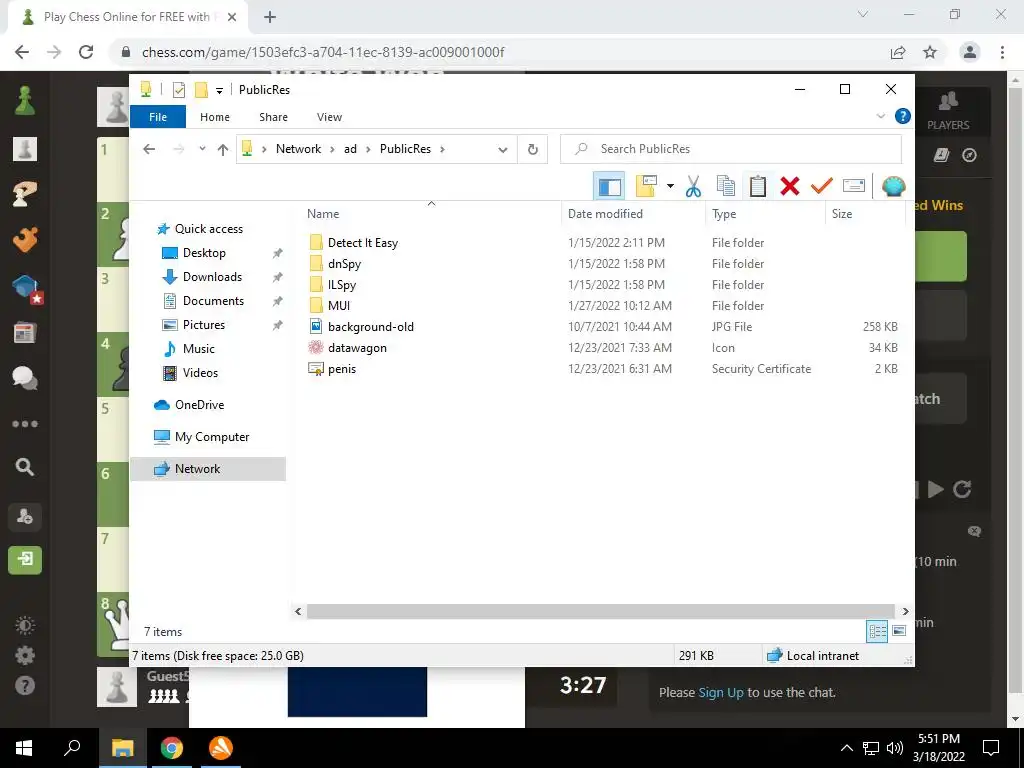Reload the chess.com page in Chrome

click(x=86, y=52)
